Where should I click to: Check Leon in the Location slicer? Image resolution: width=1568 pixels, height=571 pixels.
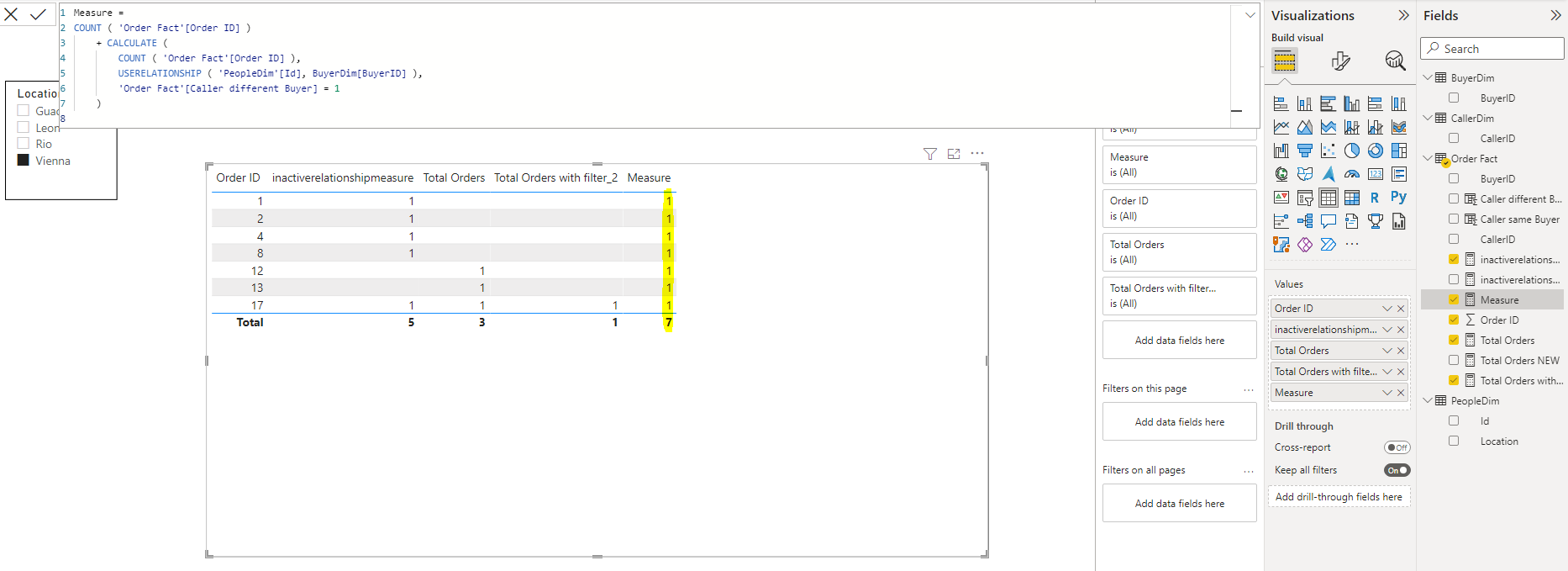(x=24, y=128)
